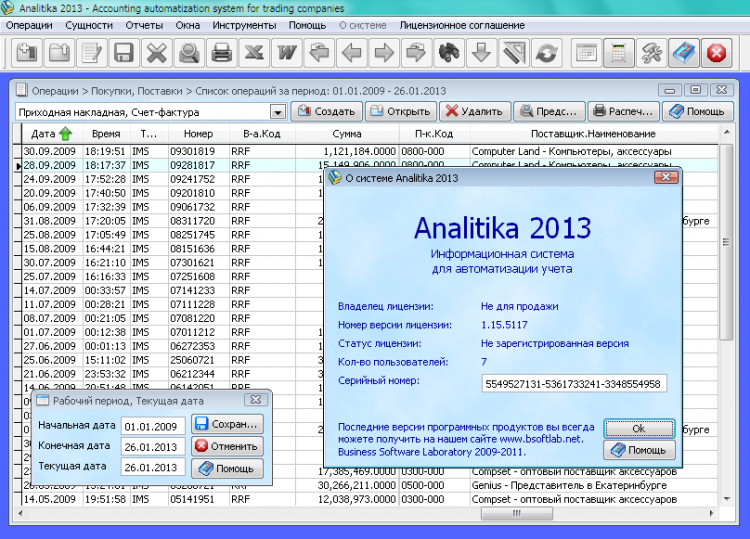Click the right arrow toolbar icon
The width and height of the screenshot is (750, 539).
pyautogui.click(x=384, y=53)
